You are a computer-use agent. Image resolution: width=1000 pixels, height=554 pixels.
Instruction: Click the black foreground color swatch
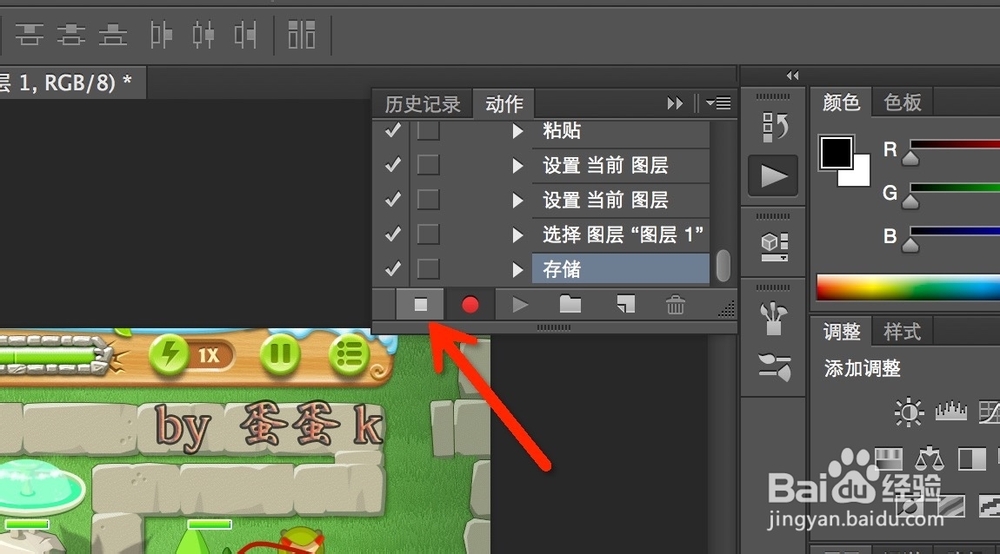(x=836, y=152)
